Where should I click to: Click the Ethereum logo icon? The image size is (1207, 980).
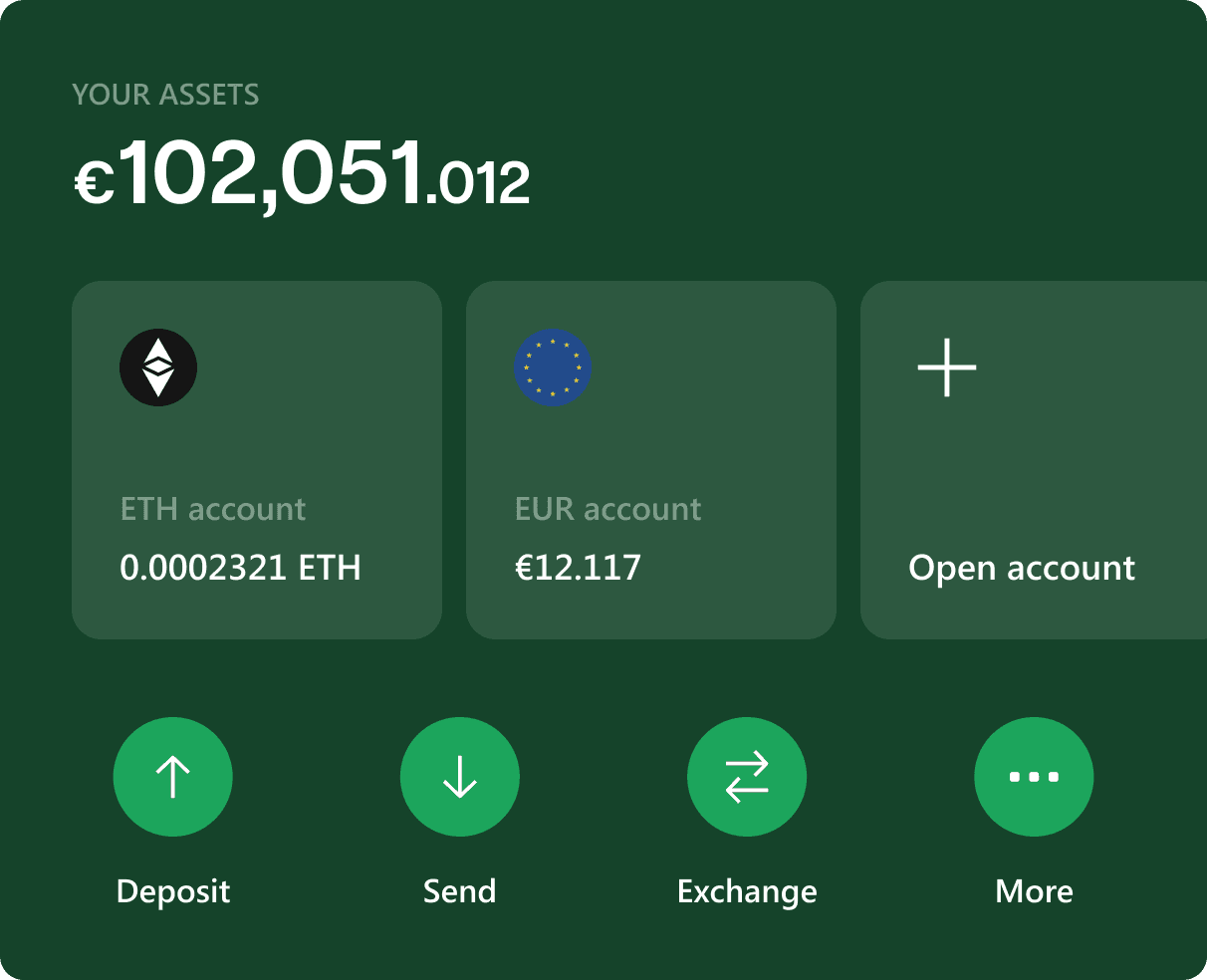(158, 367)
